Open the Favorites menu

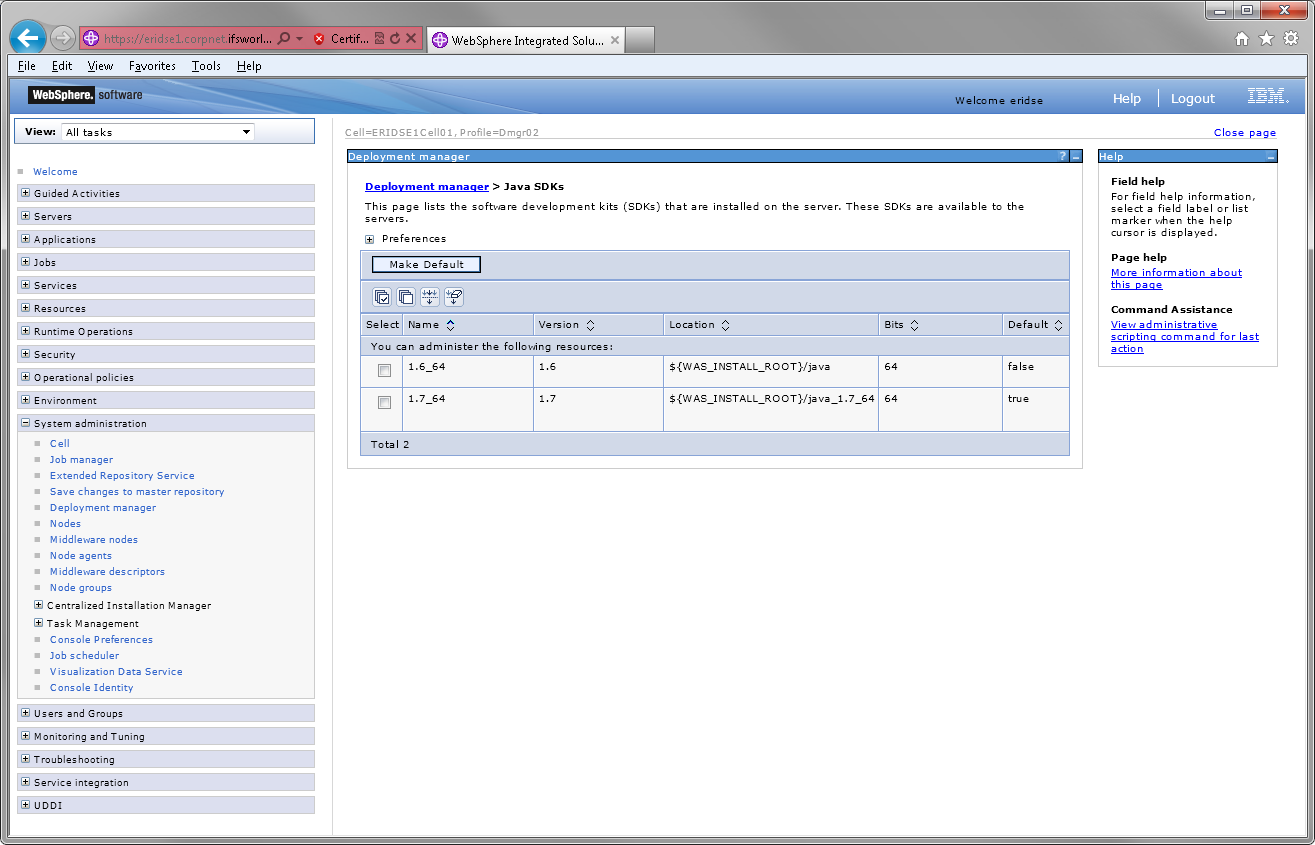pyautogui.click(x=152, y=66)
